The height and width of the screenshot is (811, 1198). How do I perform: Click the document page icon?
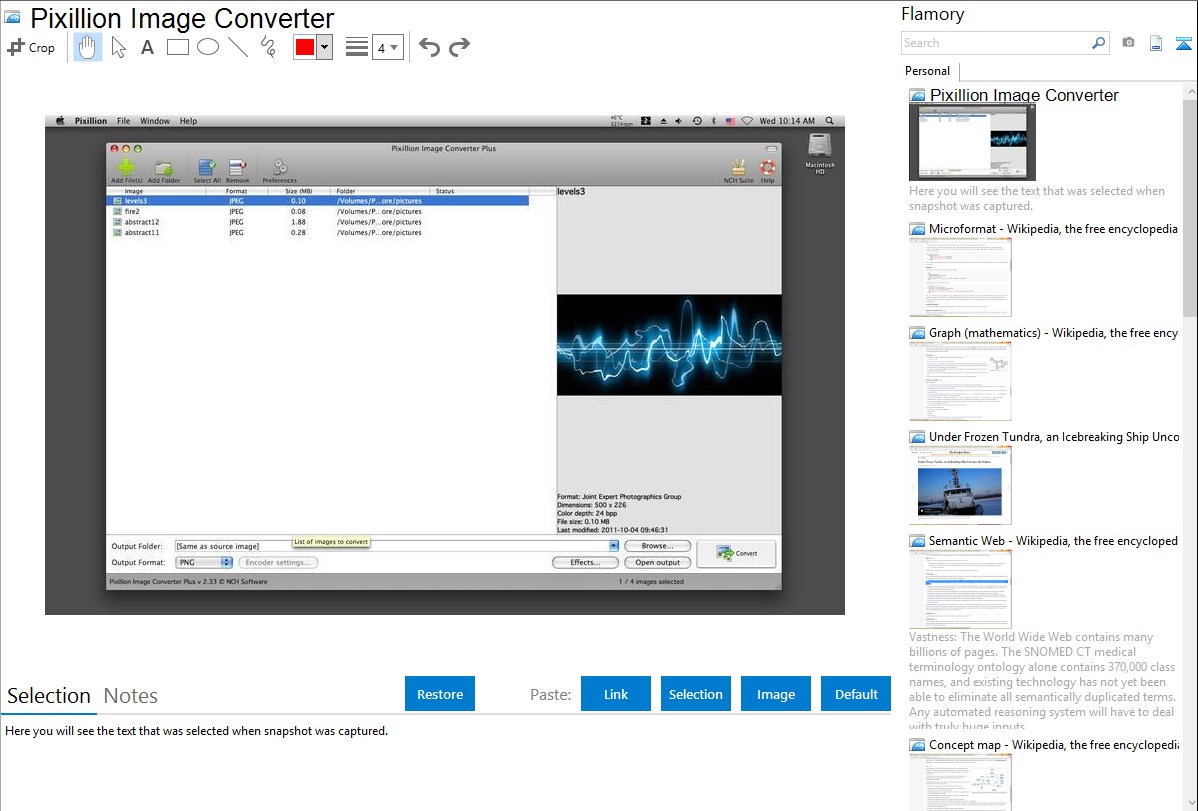pos(1156,43)
